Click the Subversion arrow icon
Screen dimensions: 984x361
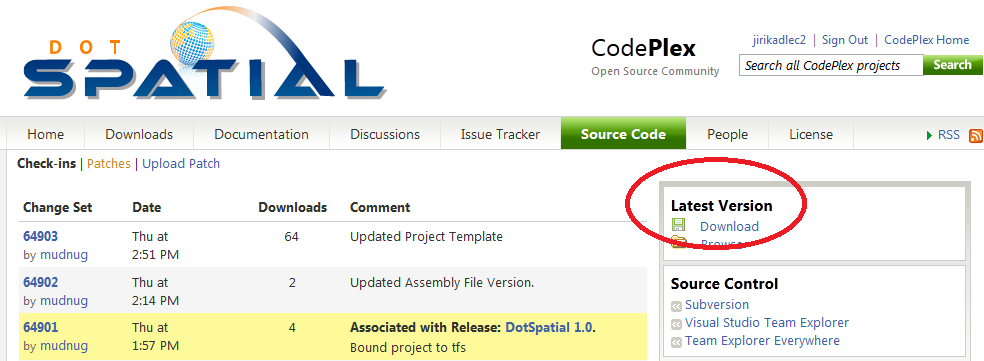(676, 306)
